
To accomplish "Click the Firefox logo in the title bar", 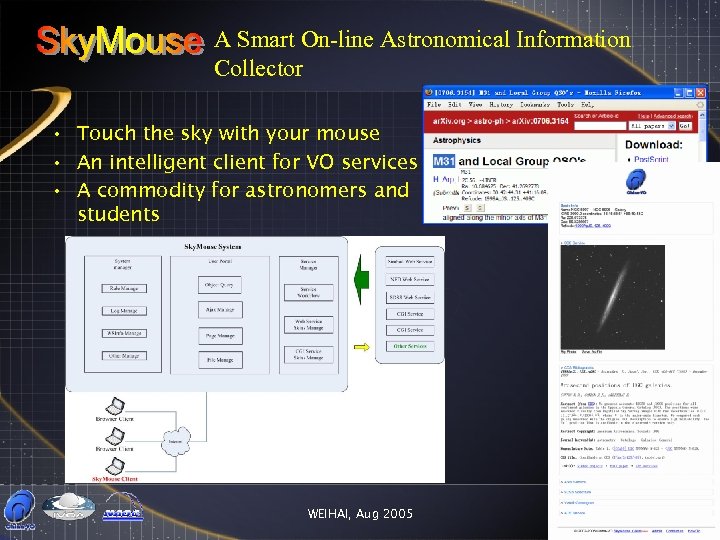I will tap(429, 92).
